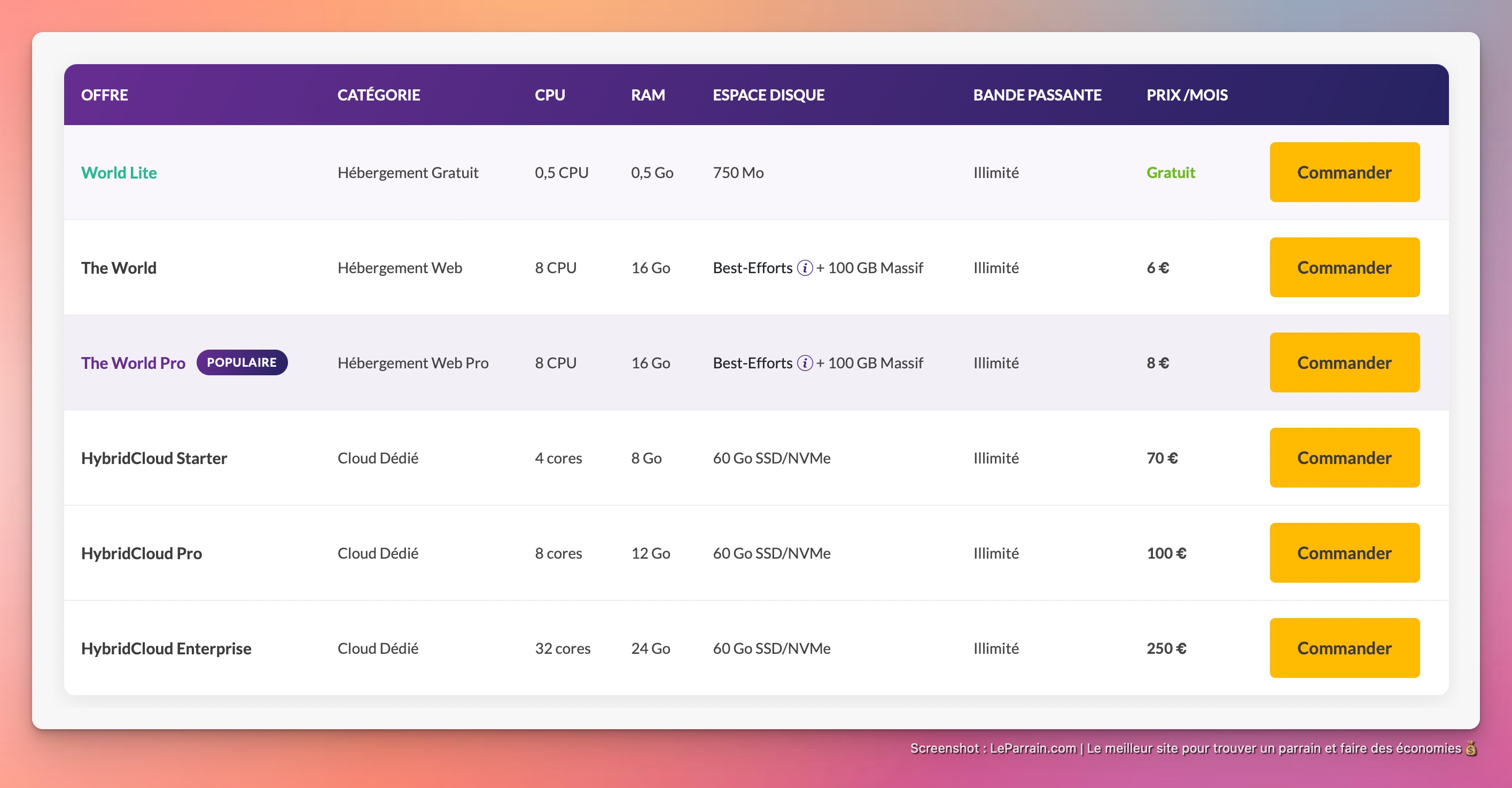Open The World Pro offer name
Screen dimensions: 1512x788
[133, 363]
